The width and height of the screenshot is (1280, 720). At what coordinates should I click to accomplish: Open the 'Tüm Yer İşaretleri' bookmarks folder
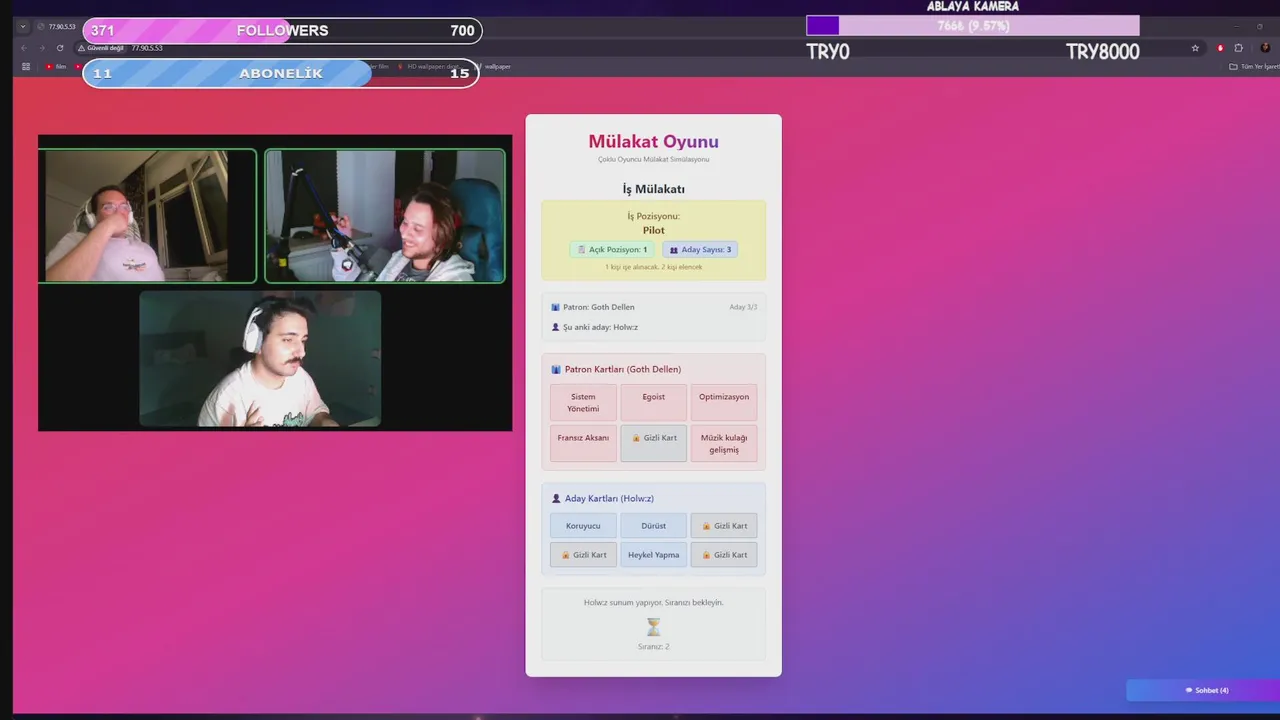[1253, 67]
